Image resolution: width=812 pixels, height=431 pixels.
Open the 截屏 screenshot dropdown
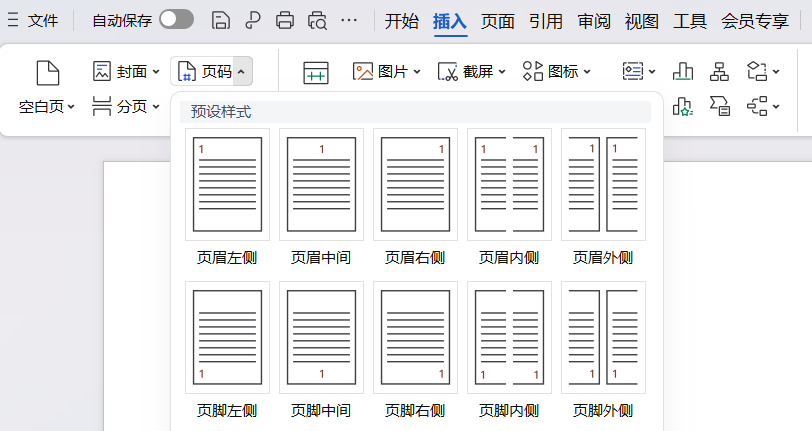471,71
